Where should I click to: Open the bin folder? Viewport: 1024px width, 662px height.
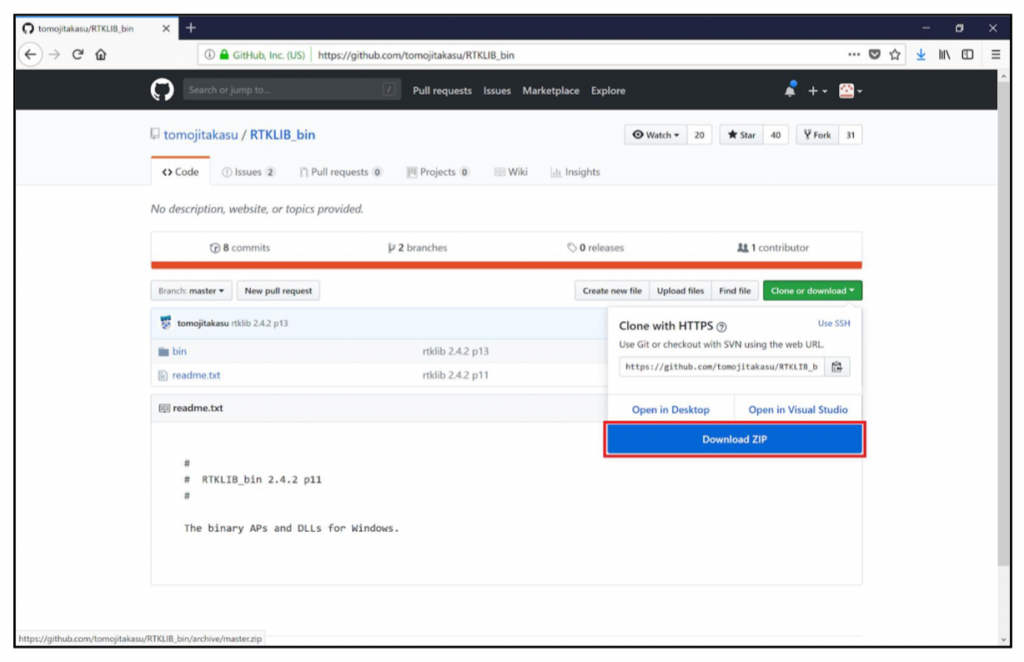pos(179,351)
